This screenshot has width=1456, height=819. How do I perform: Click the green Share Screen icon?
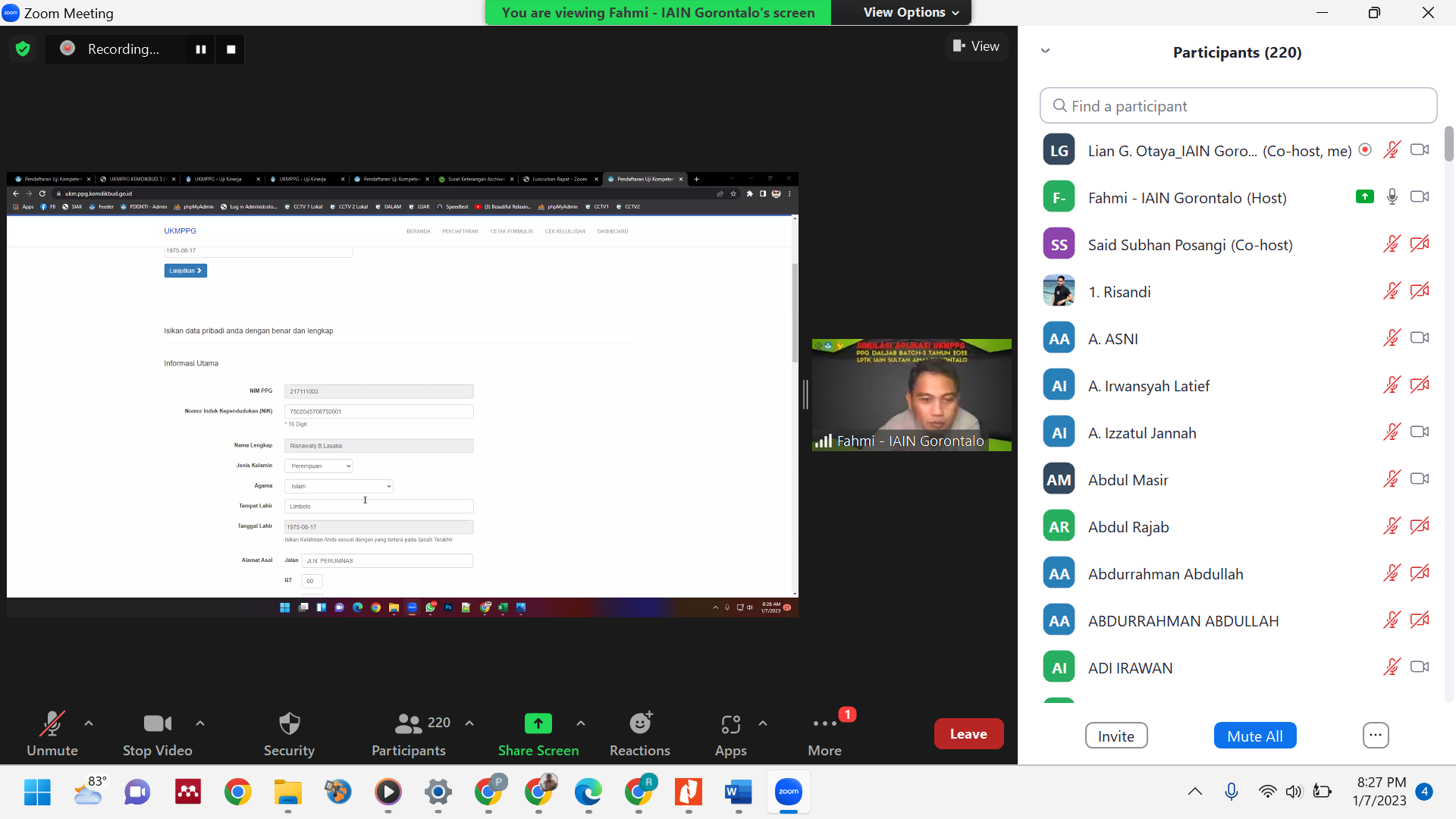click(538, 724)
